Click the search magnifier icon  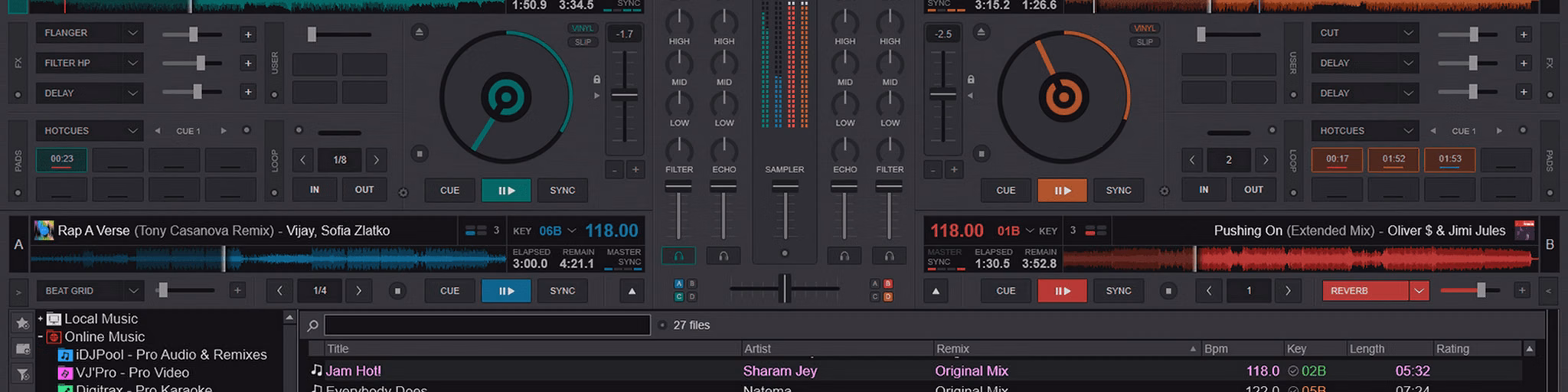(312, 325)
